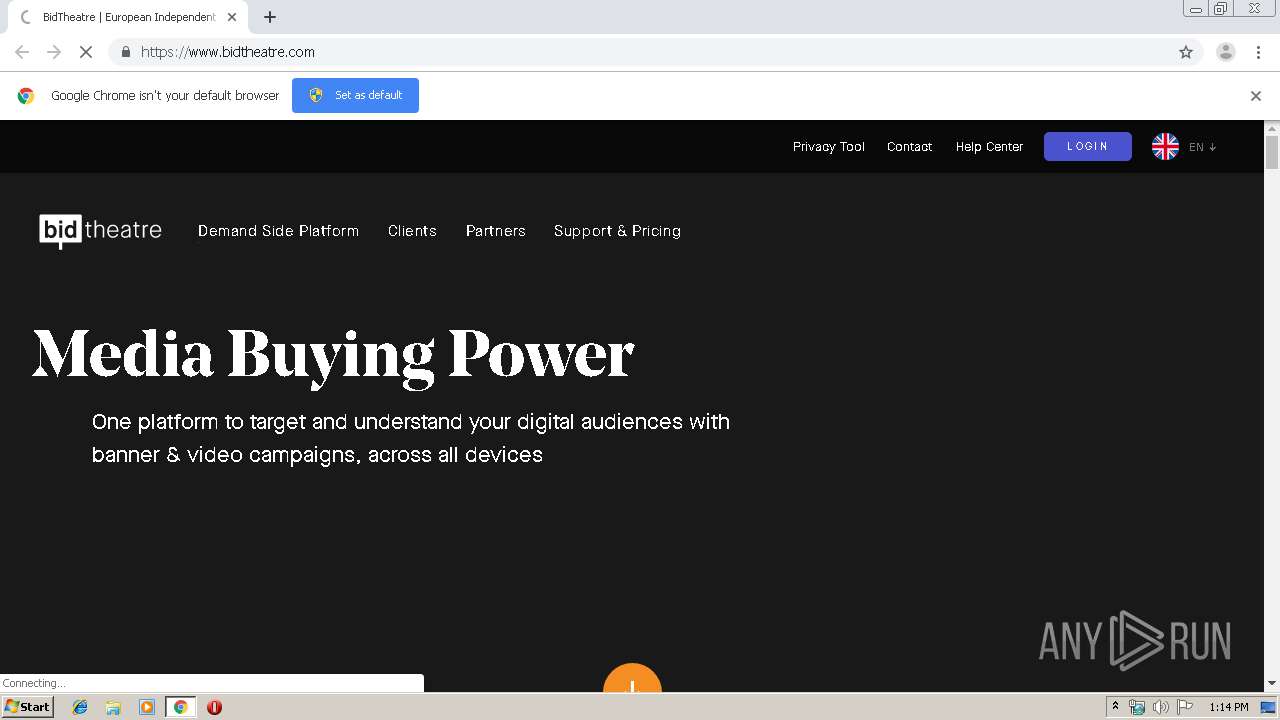Open the Action Center flag icon

click(x=1183, y=707)
